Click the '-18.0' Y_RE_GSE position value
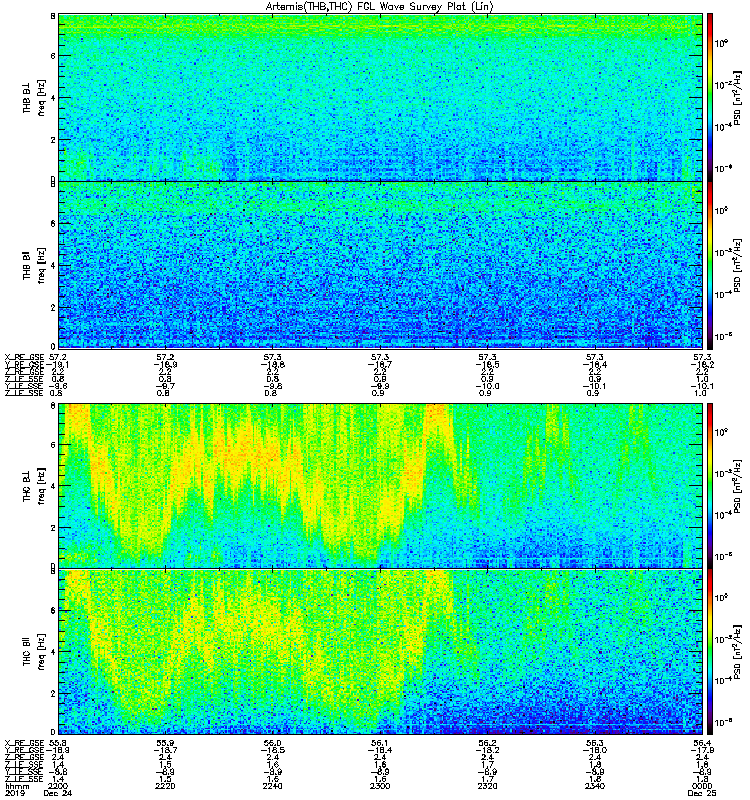 594,750
